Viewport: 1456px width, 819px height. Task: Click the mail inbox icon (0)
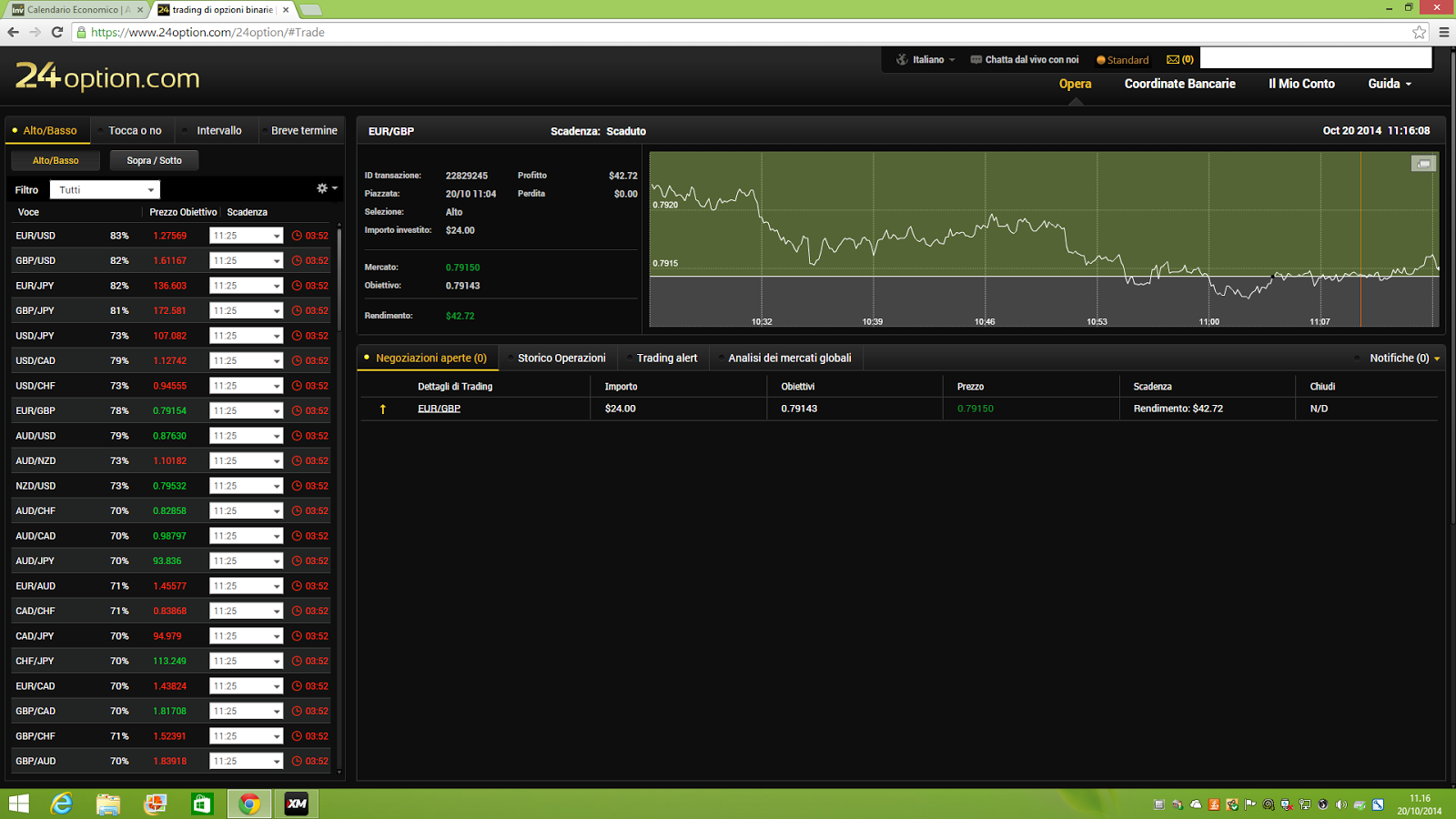coord(1173,60)
